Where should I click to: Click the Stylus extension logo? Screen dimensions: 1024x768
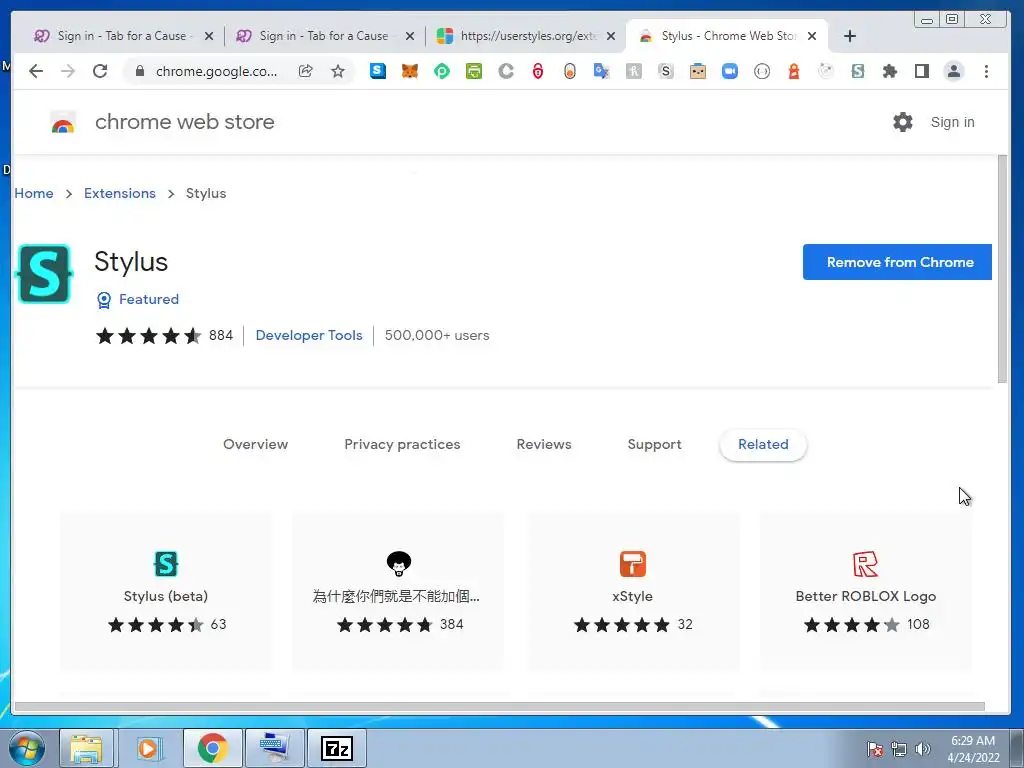coord(44,274)
